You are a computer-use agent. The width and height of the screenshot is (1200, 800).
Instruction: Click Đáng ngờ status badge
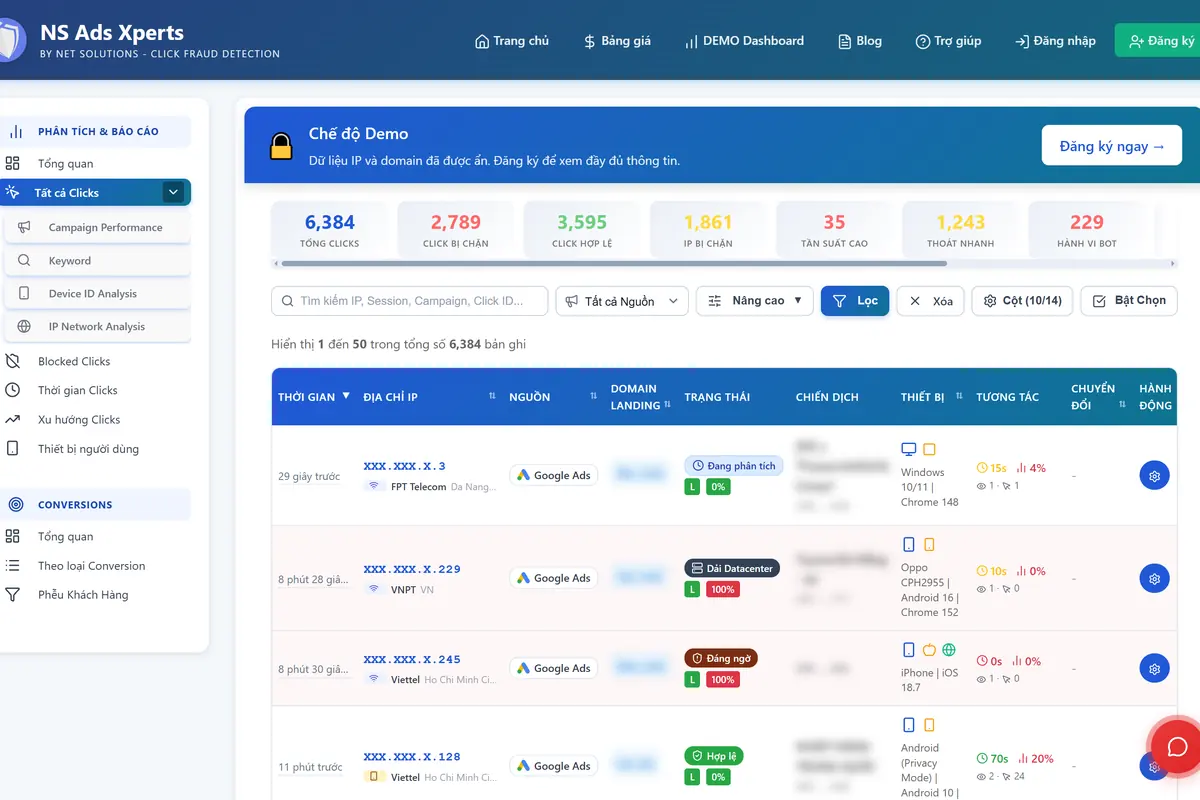(x=721, y=659)
